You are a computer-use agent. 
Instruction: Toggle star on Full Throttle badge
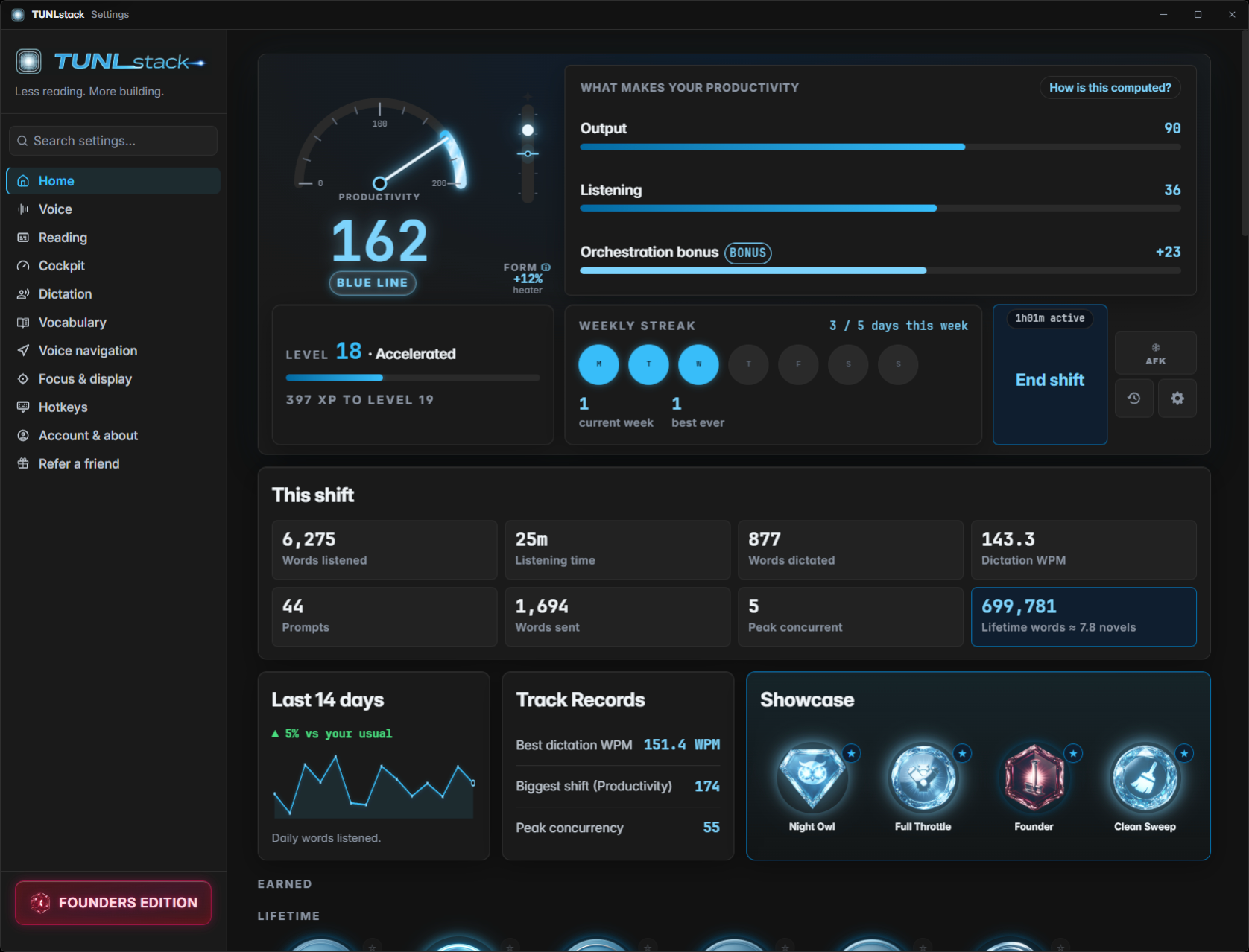coord(962,754)
